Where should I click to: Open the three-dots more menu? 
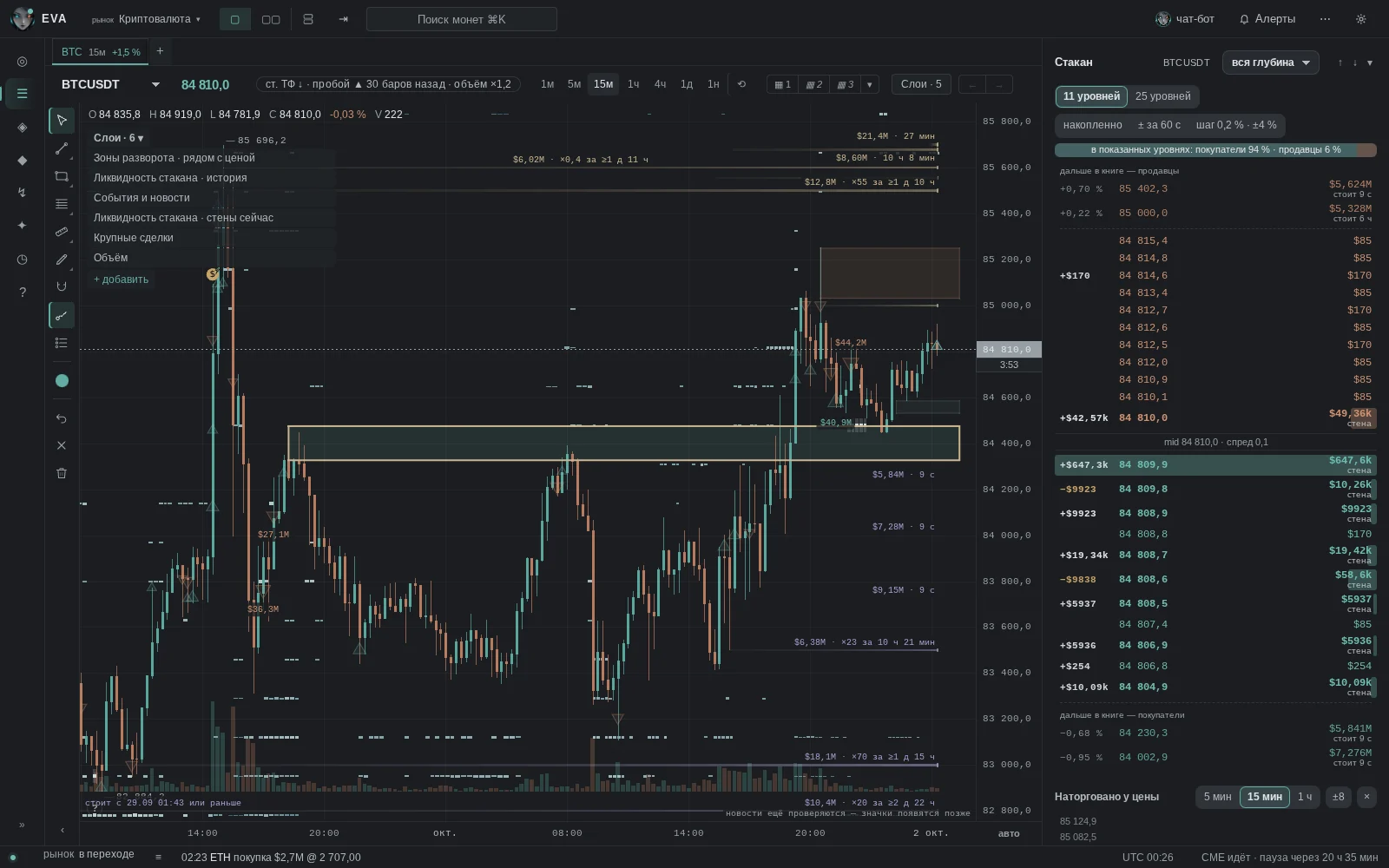point(1325,19)
